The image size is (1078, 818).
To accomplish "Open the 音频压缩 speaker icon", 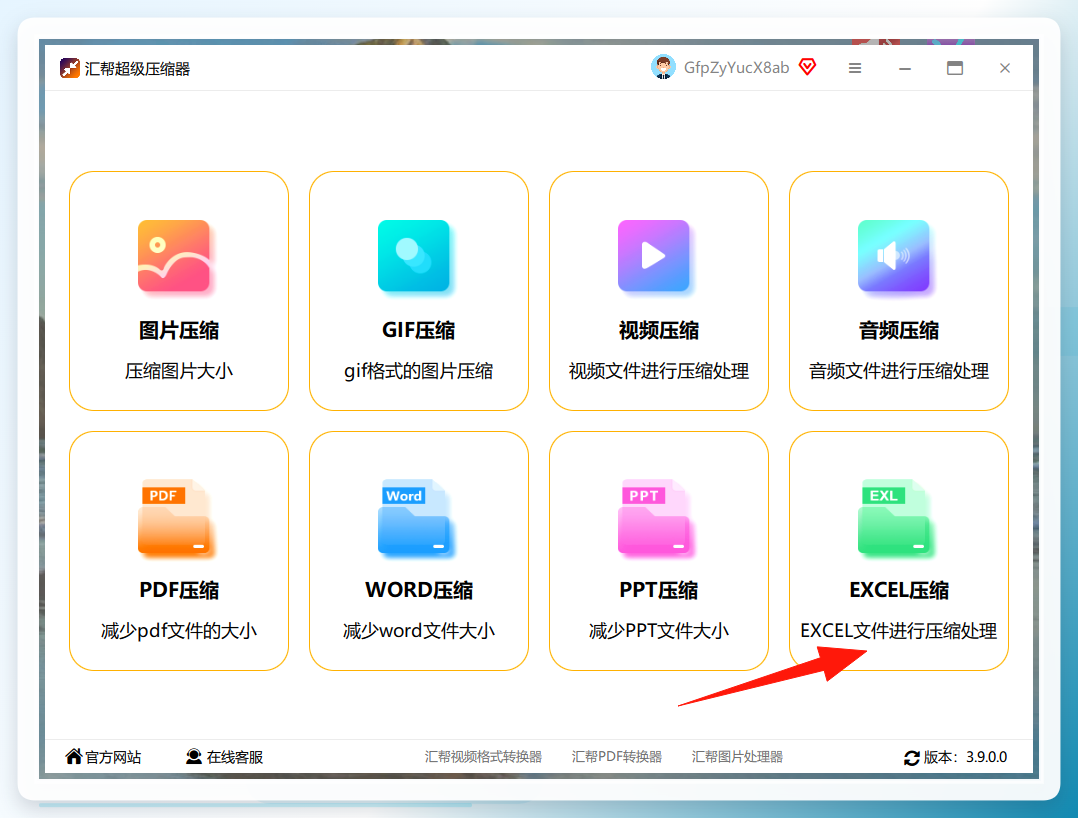I will 893,256.
